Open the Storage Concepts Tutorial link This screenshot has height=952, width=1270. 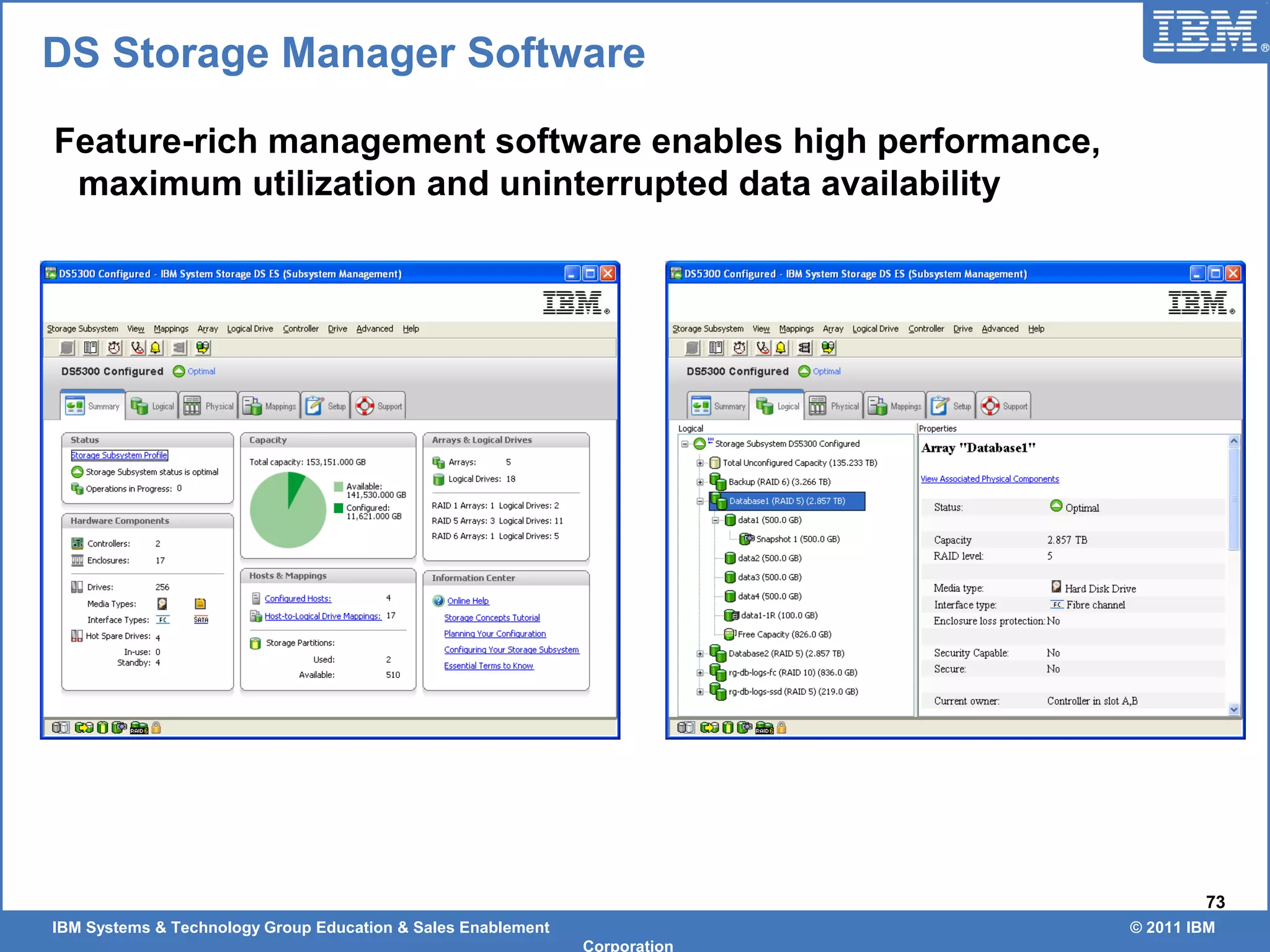coord(492,618)
